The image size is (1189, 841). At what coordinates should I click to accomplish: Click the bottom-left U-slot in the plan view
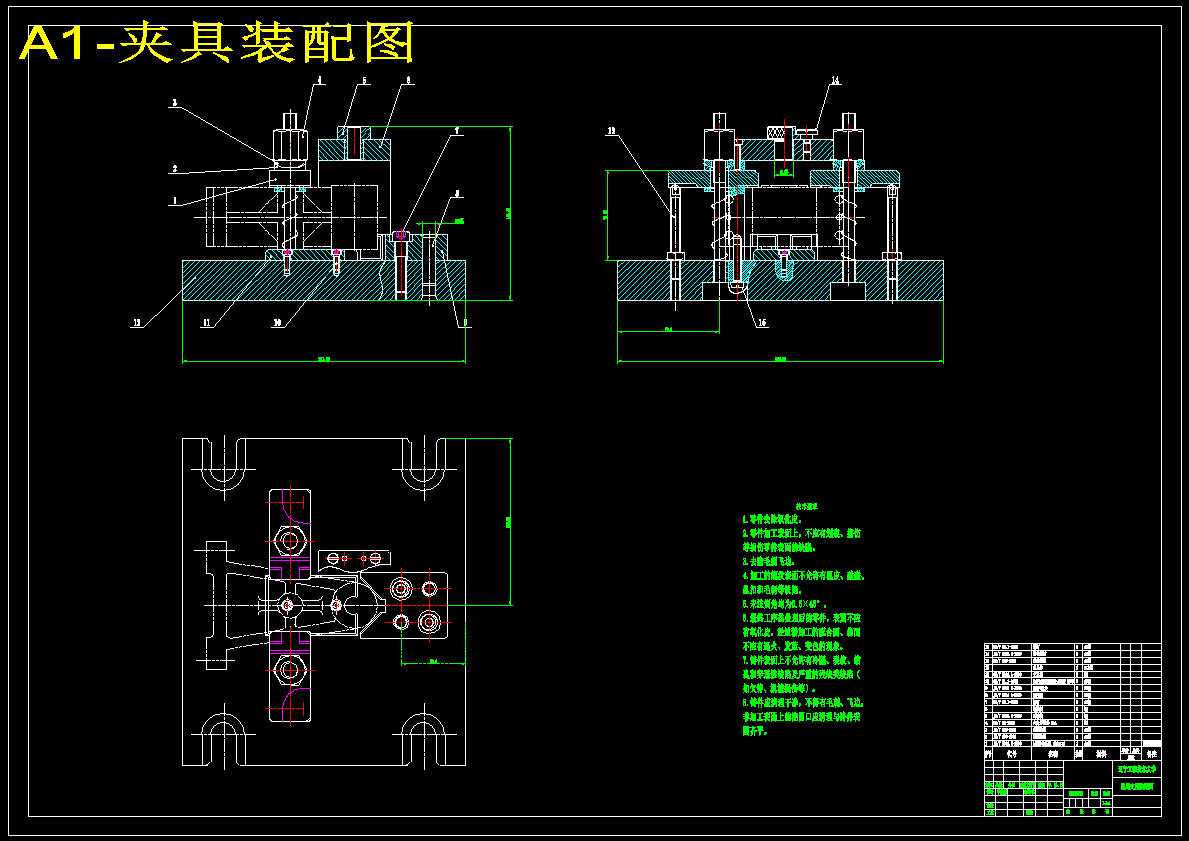point(224,739)
